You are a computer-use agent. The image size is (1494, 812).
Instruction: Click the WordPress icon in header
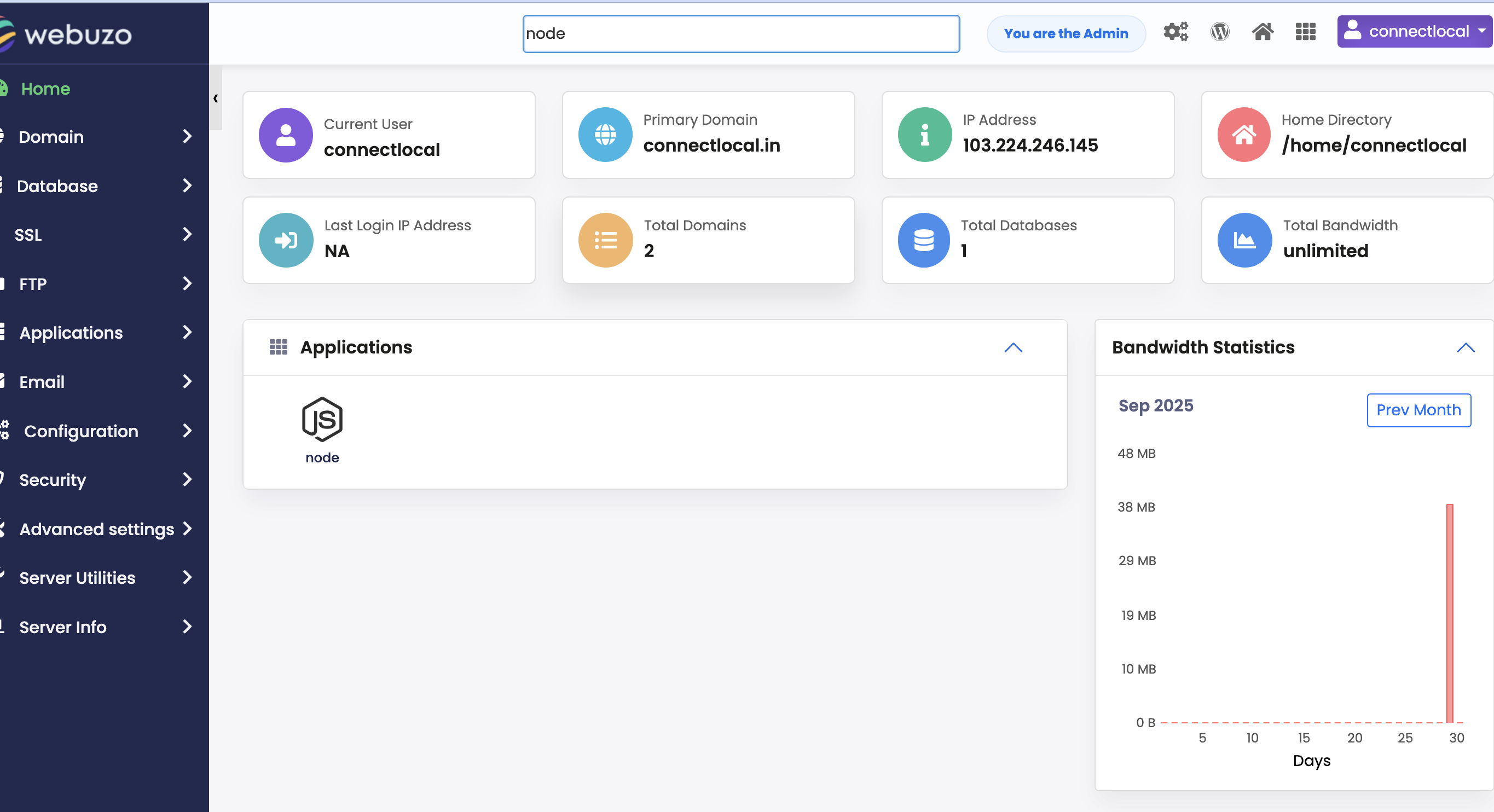1220,32
